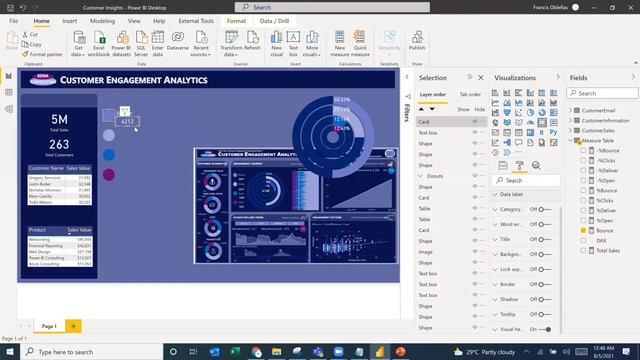
Task: Click the Format painter
Action: tap(42, 54)
